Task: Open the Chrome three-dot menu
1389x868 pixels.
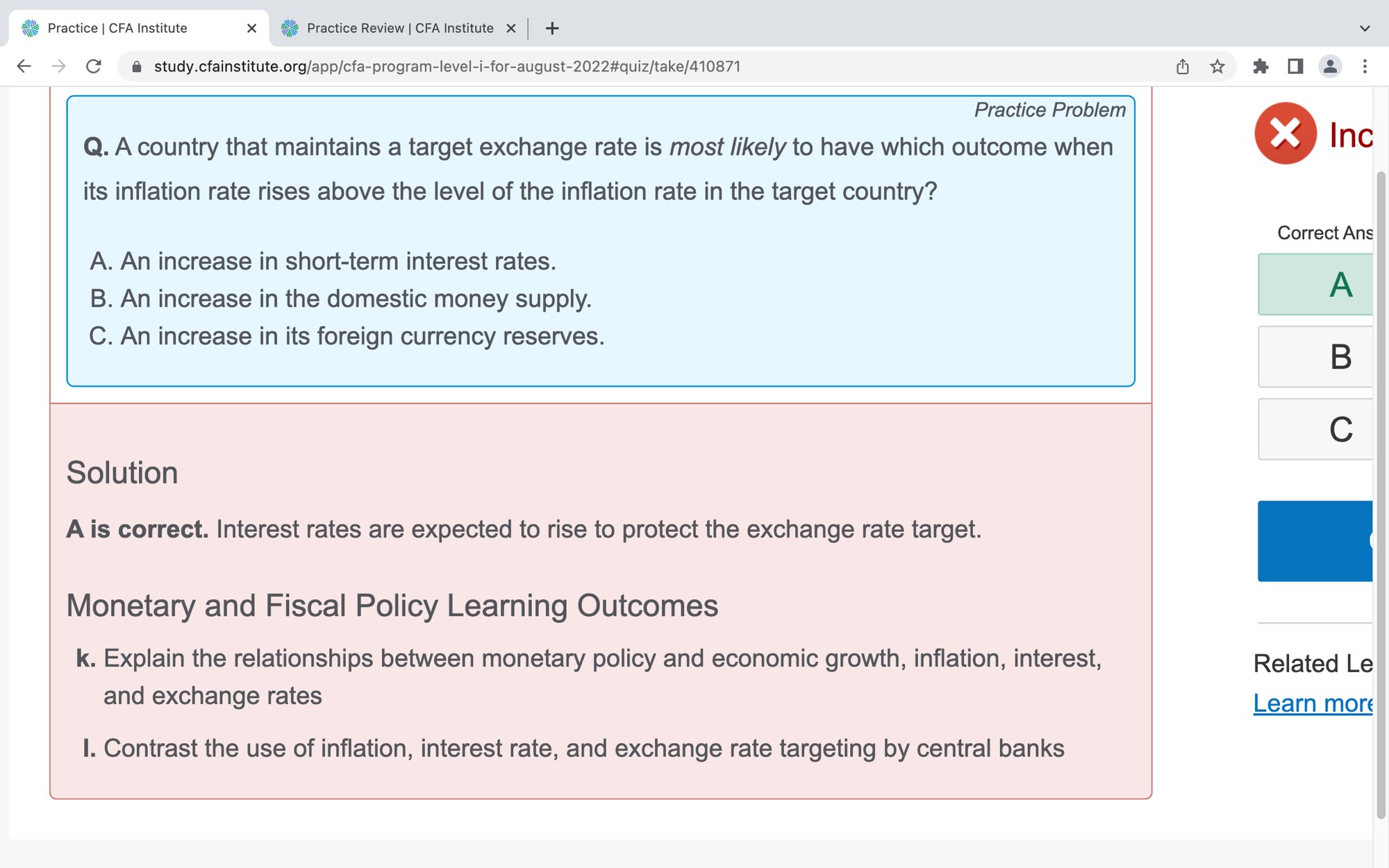Action: 1365,67
